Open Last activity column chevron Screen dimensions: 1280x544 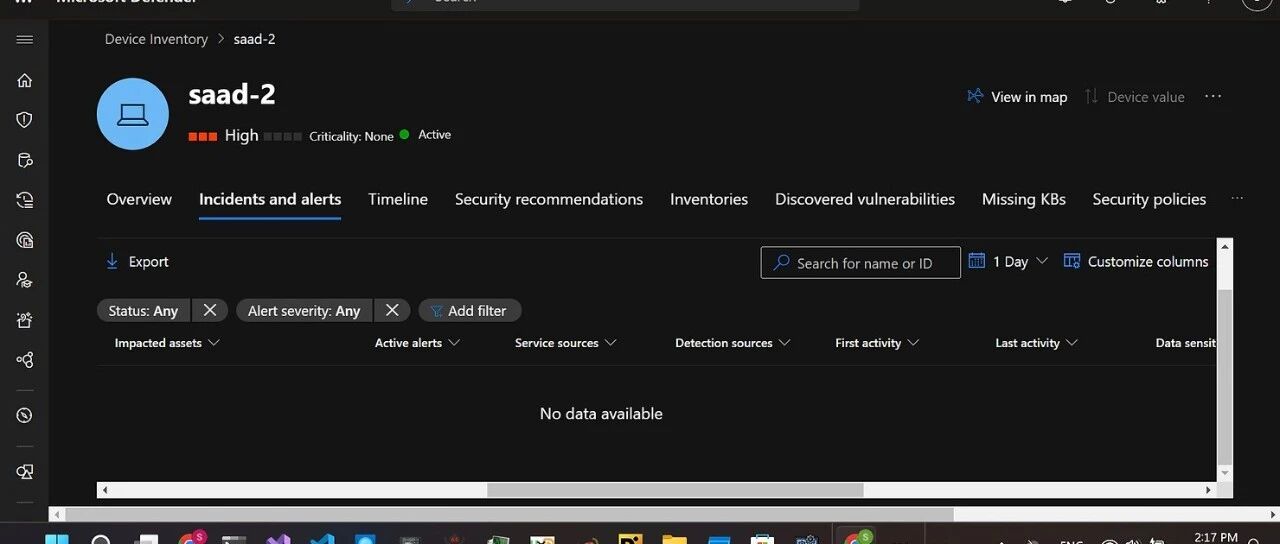click(x=1072, y=343)
